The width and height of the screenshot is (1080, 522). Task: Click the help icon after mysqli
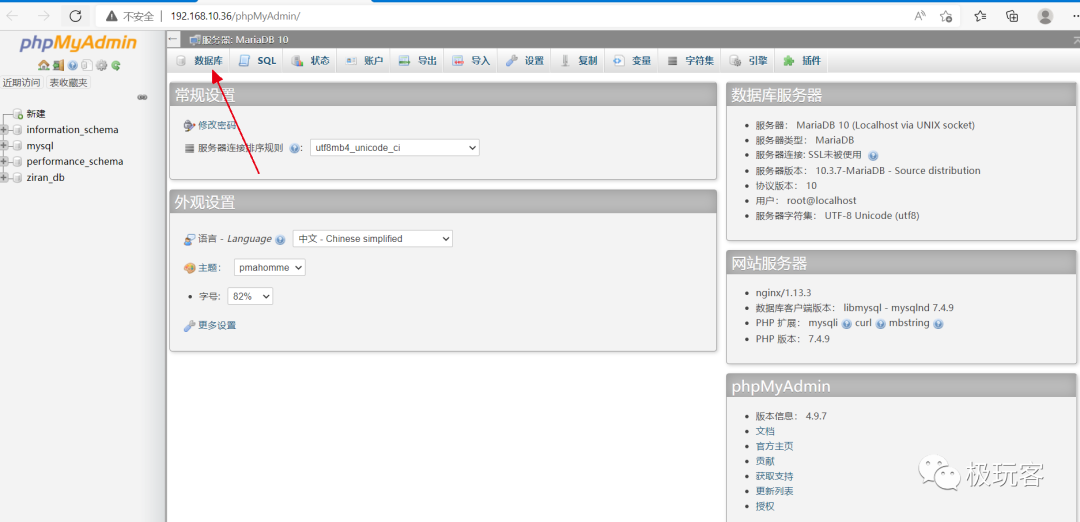[x=846, y=324]
